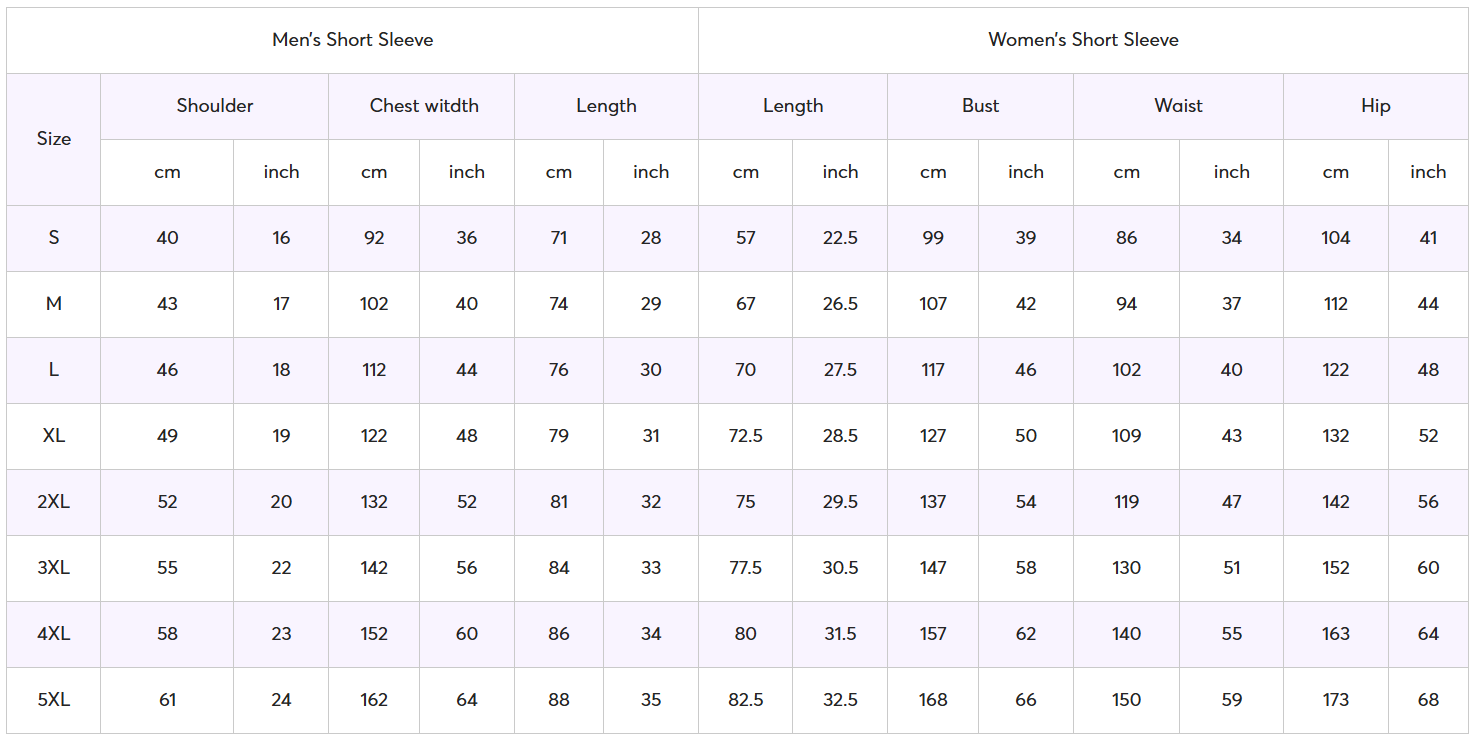Click the 72.5 women's length cell
This screenshot has width=1472, height=737.
pos(745,436)
